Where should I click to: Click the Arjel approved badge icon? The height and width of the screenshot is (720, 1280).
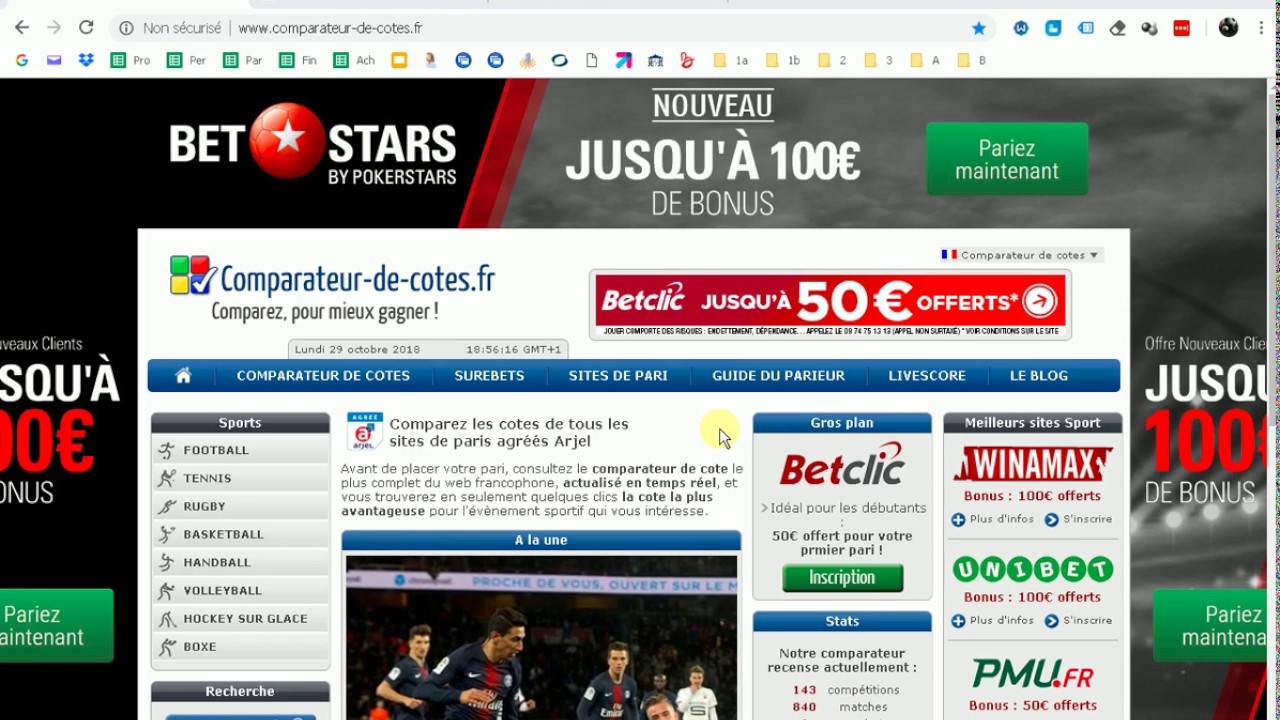364,431
